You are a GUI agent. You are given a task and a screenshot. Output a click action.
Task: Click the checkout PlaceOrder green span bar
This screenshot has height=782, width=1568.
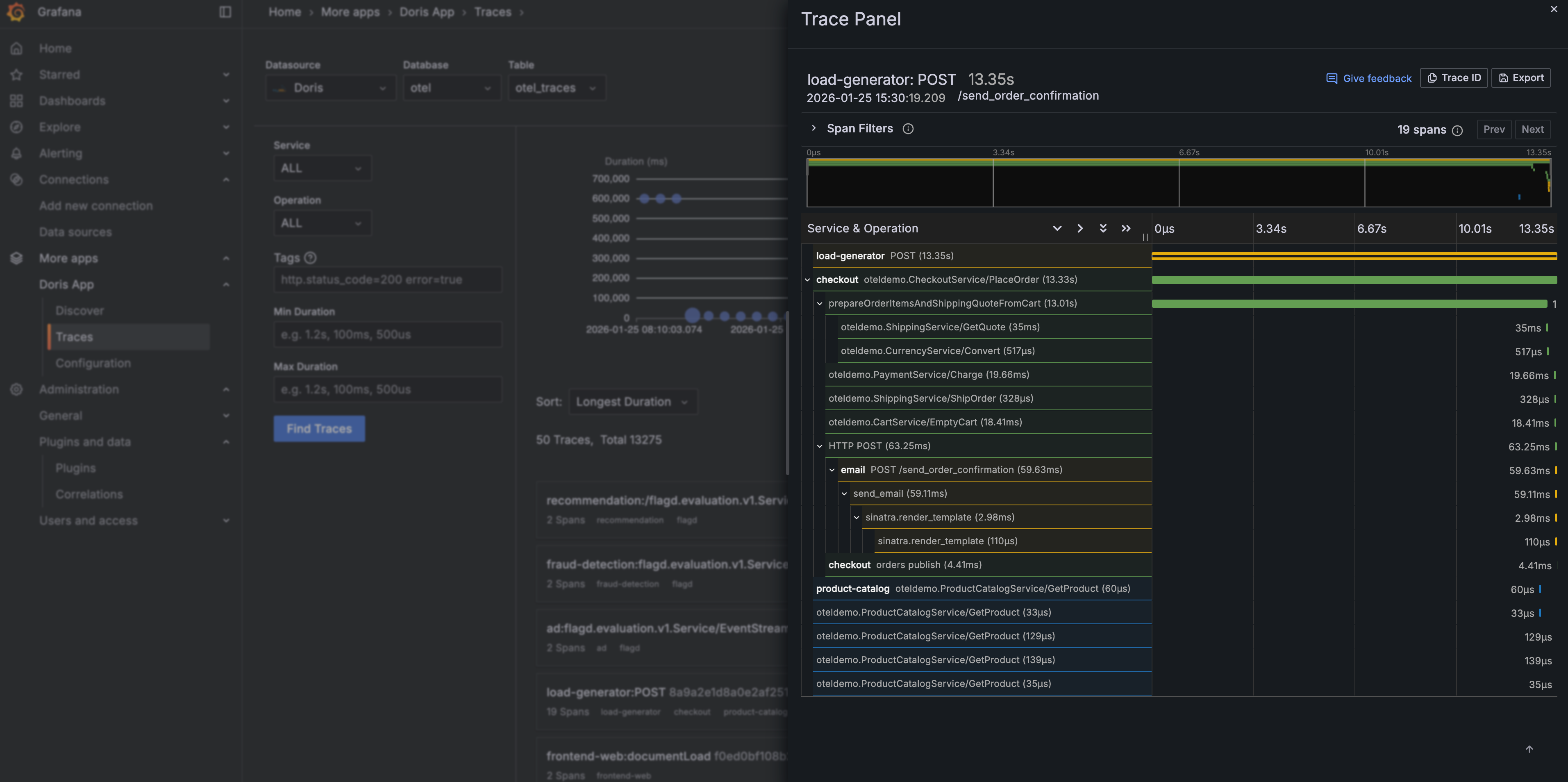coord(1354,280)
